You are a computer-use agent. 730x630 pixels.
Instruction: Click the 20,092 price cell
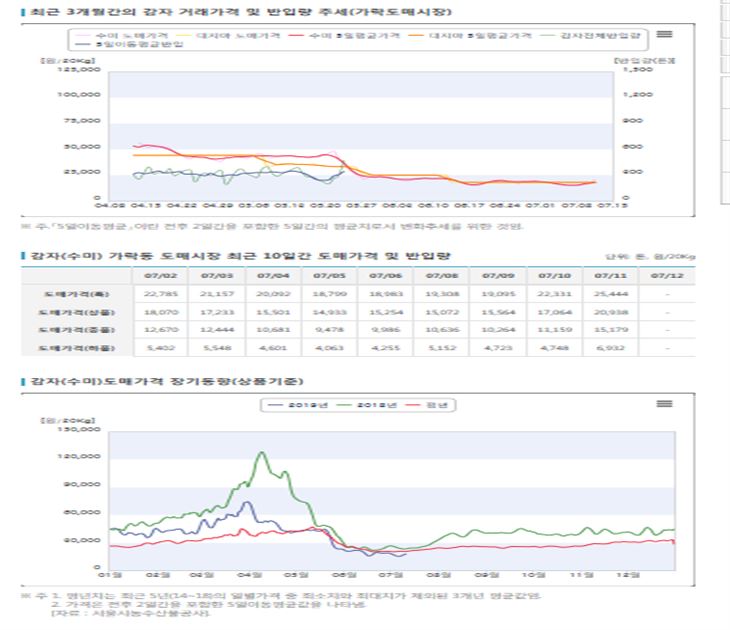coord(273,294)
